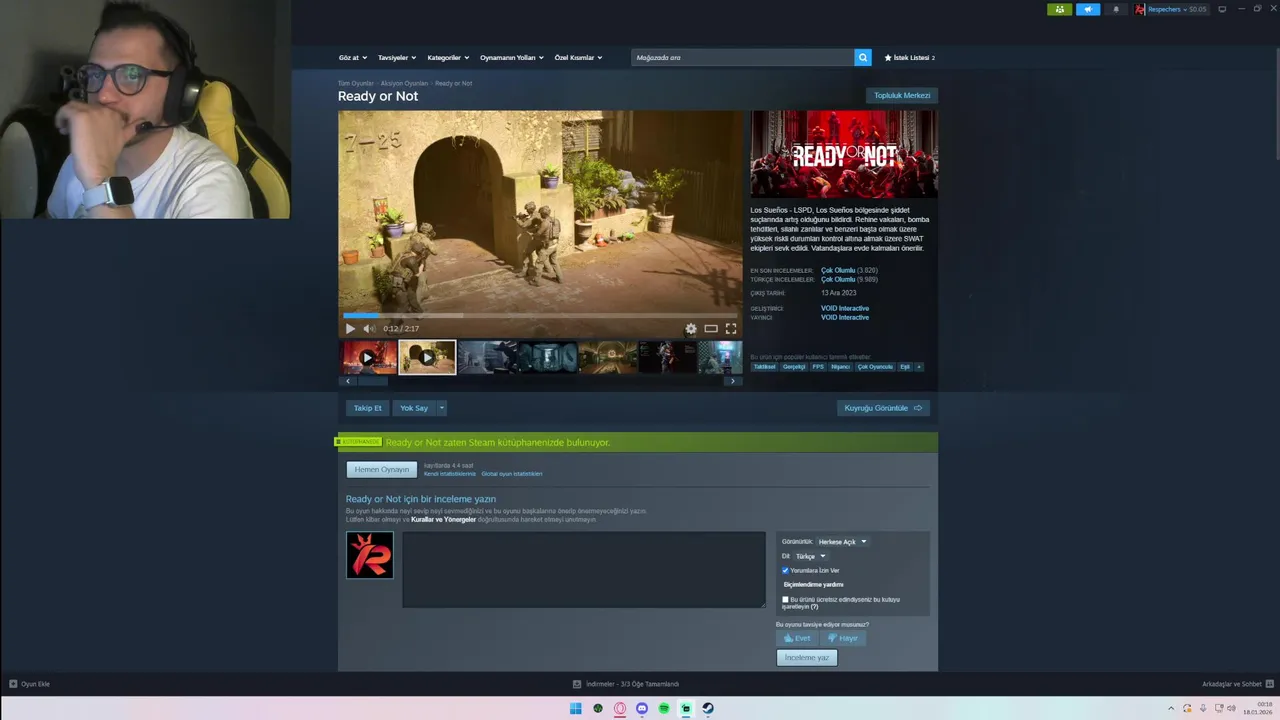Open the video settings gear
The image size is (1280, 720).
click(690, 328)
